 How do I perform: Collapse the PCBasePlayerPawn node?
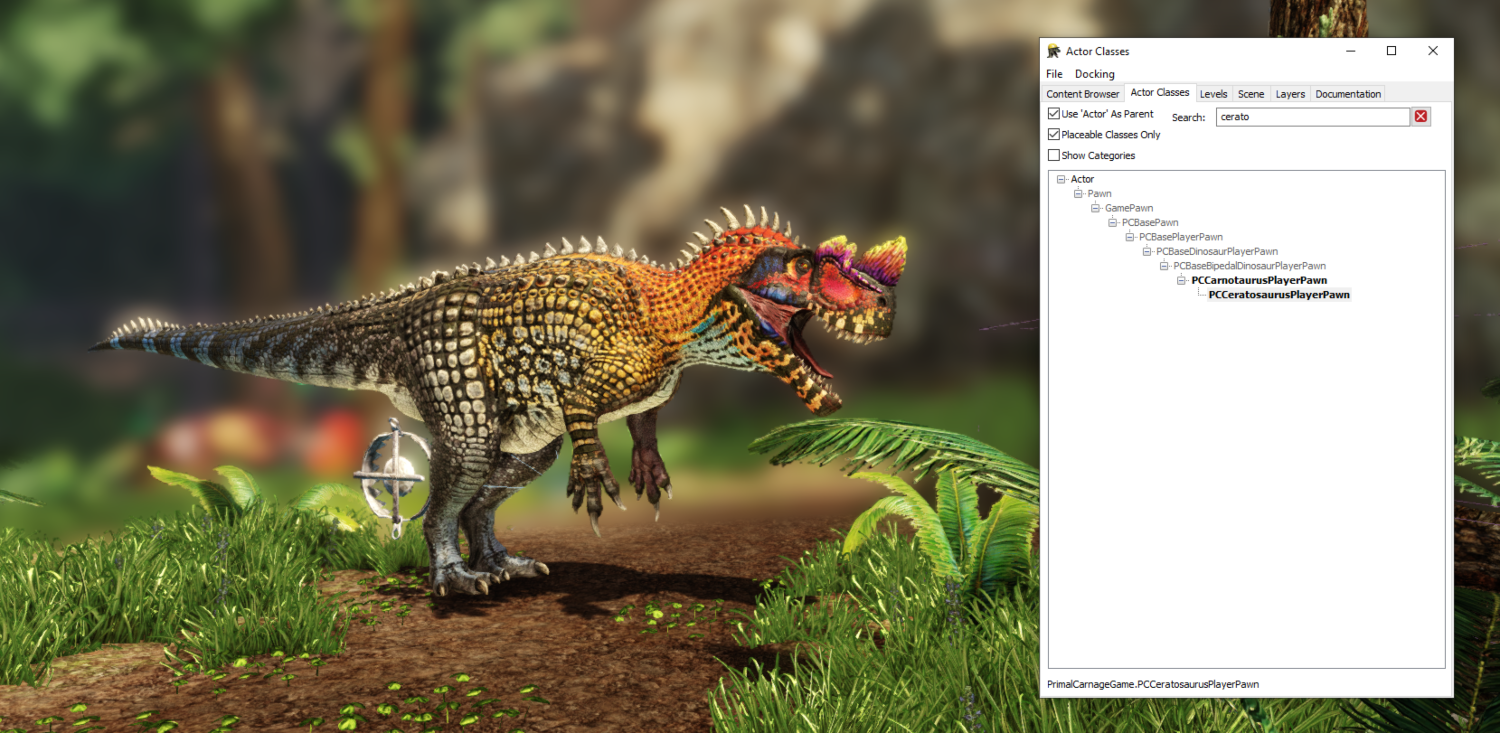click(x=1130, y=237)
